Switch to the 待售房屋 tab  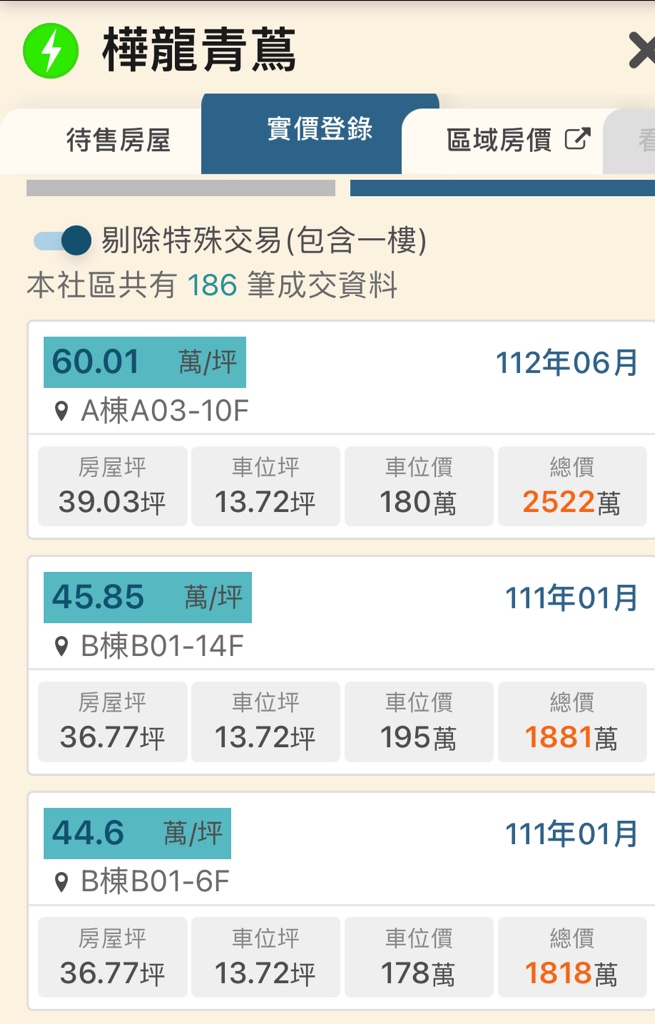pos(118,140)
